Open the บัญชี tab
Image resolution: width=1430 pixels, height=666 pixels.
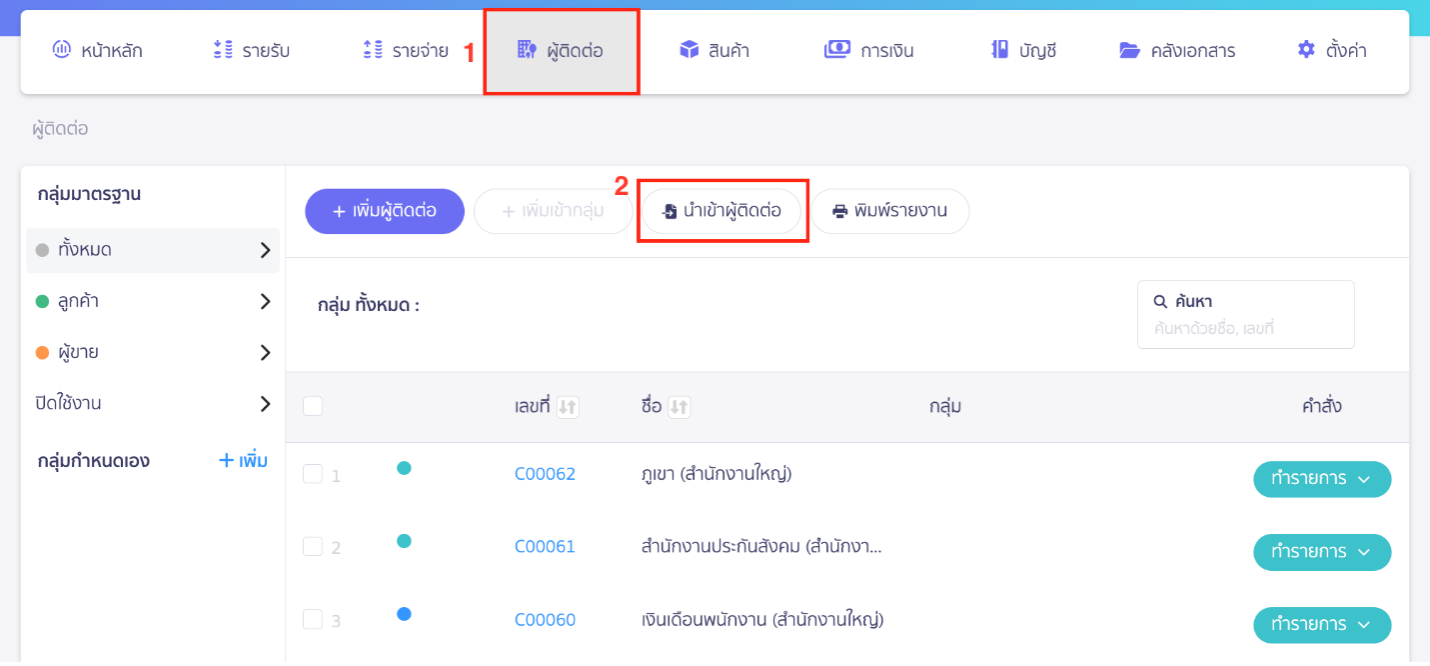1024,49
